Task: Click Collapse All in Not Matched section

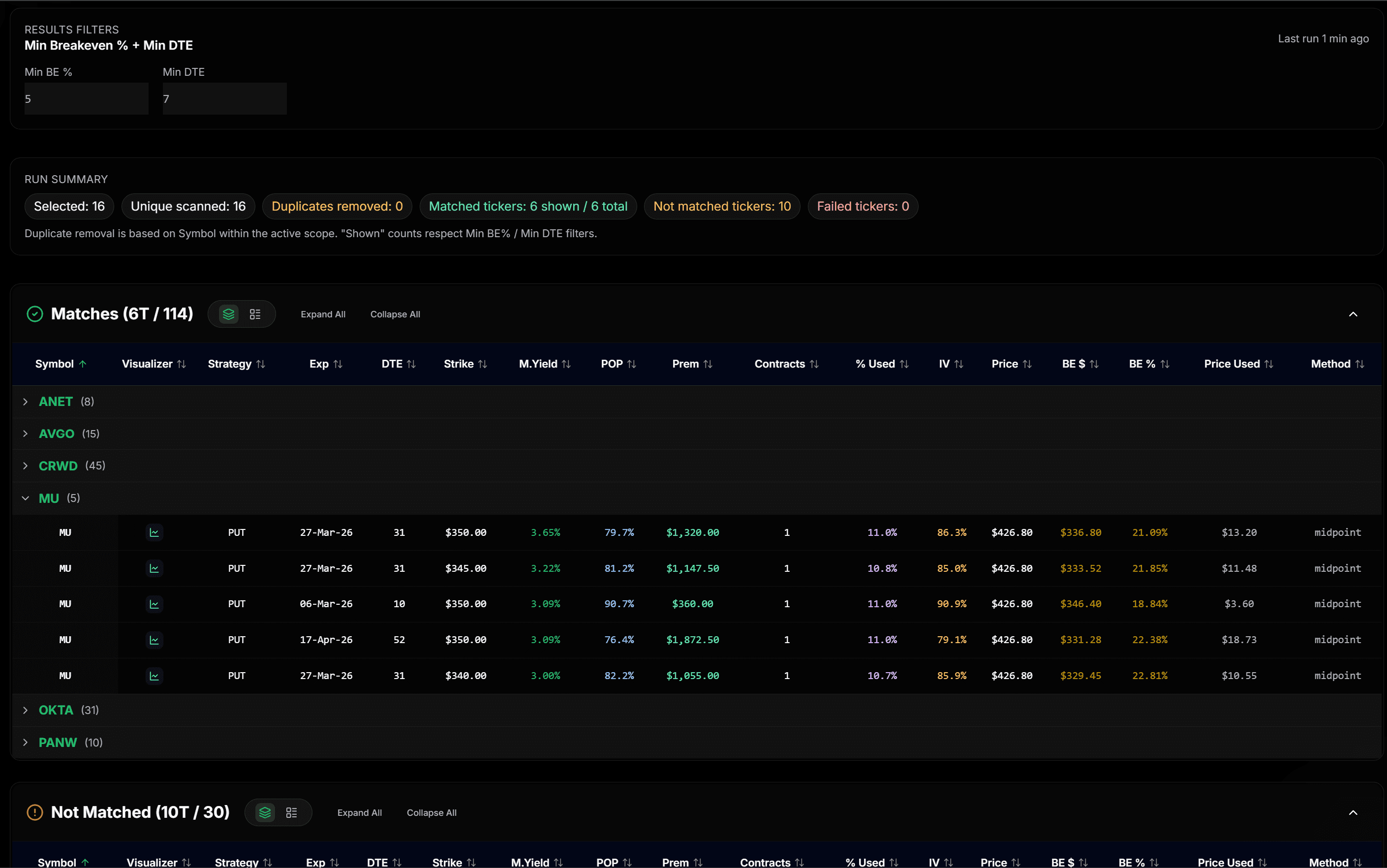Action: point(432,812)
